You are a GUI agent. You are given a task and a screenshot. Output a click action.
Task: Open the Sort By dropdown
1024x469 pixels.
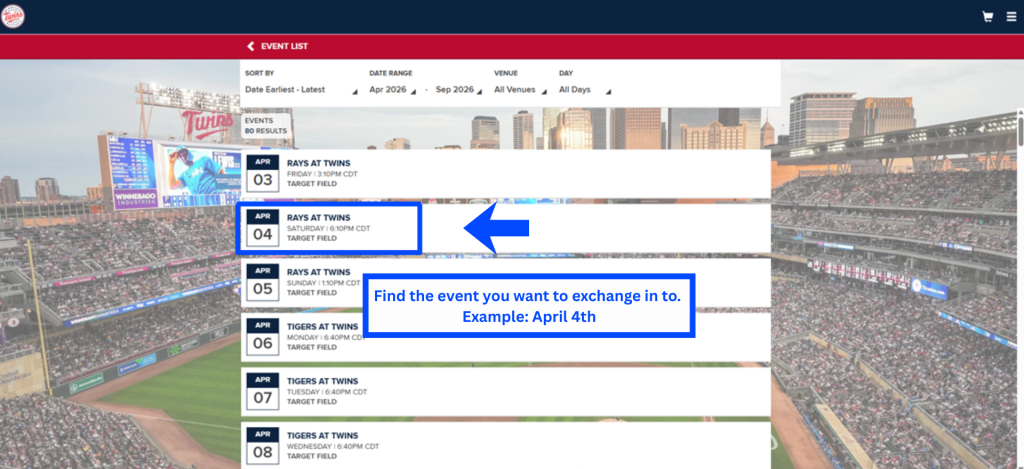(x=302, y=90)
